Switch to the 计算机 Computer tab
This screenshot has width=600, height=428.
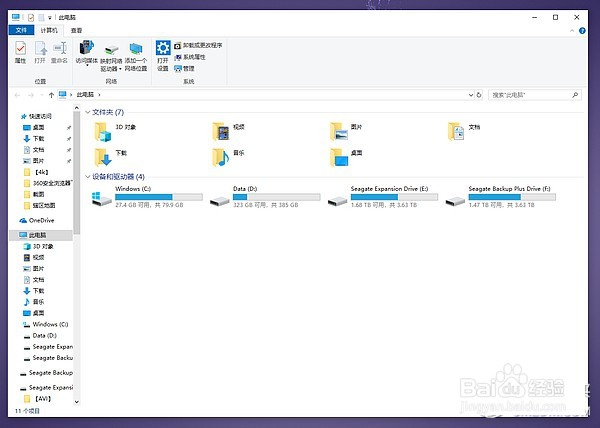point(49,30)
